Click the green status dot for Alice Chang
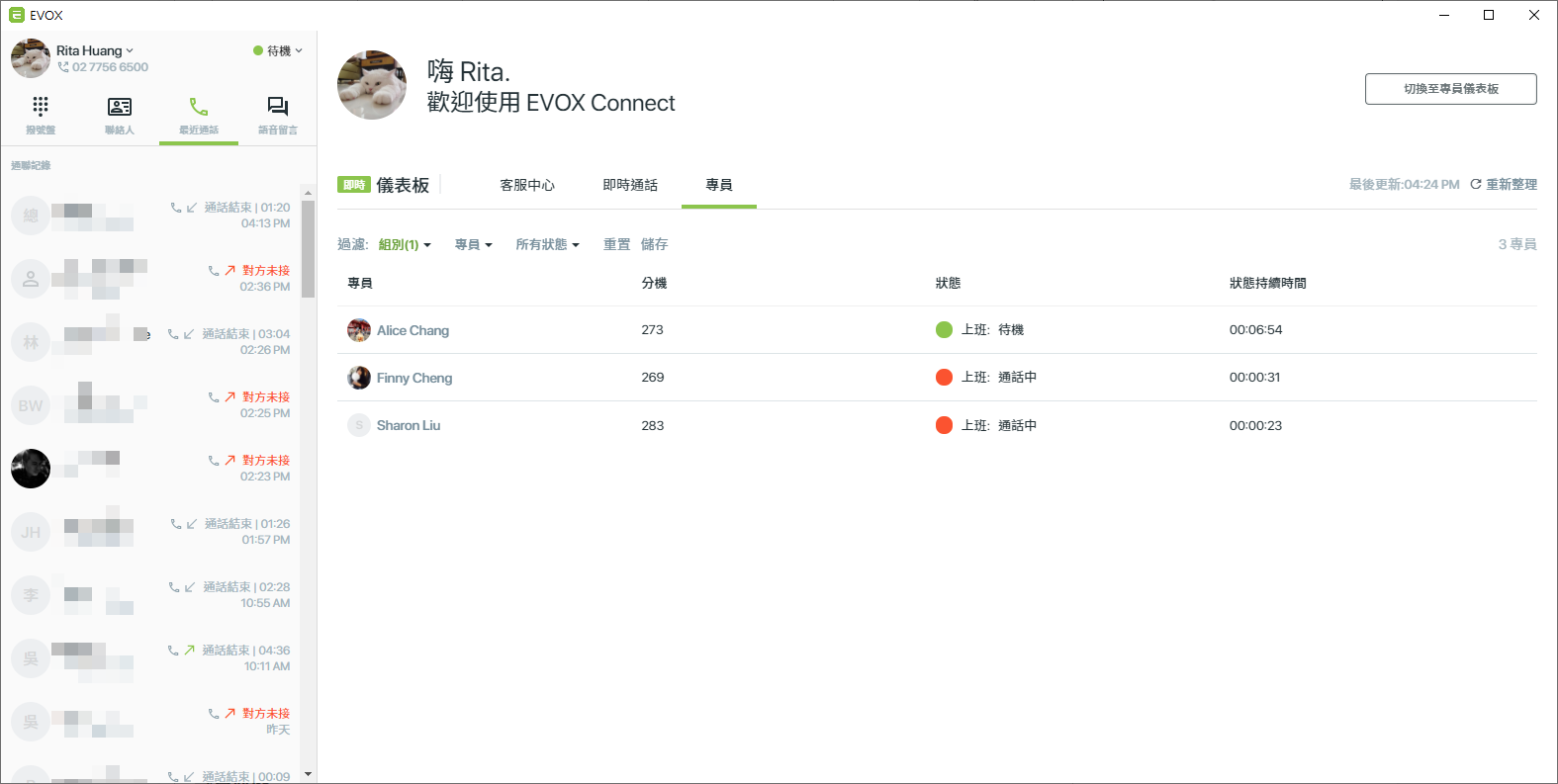Viewport: 1558px width, 784px height. click(x=944, y=330)
